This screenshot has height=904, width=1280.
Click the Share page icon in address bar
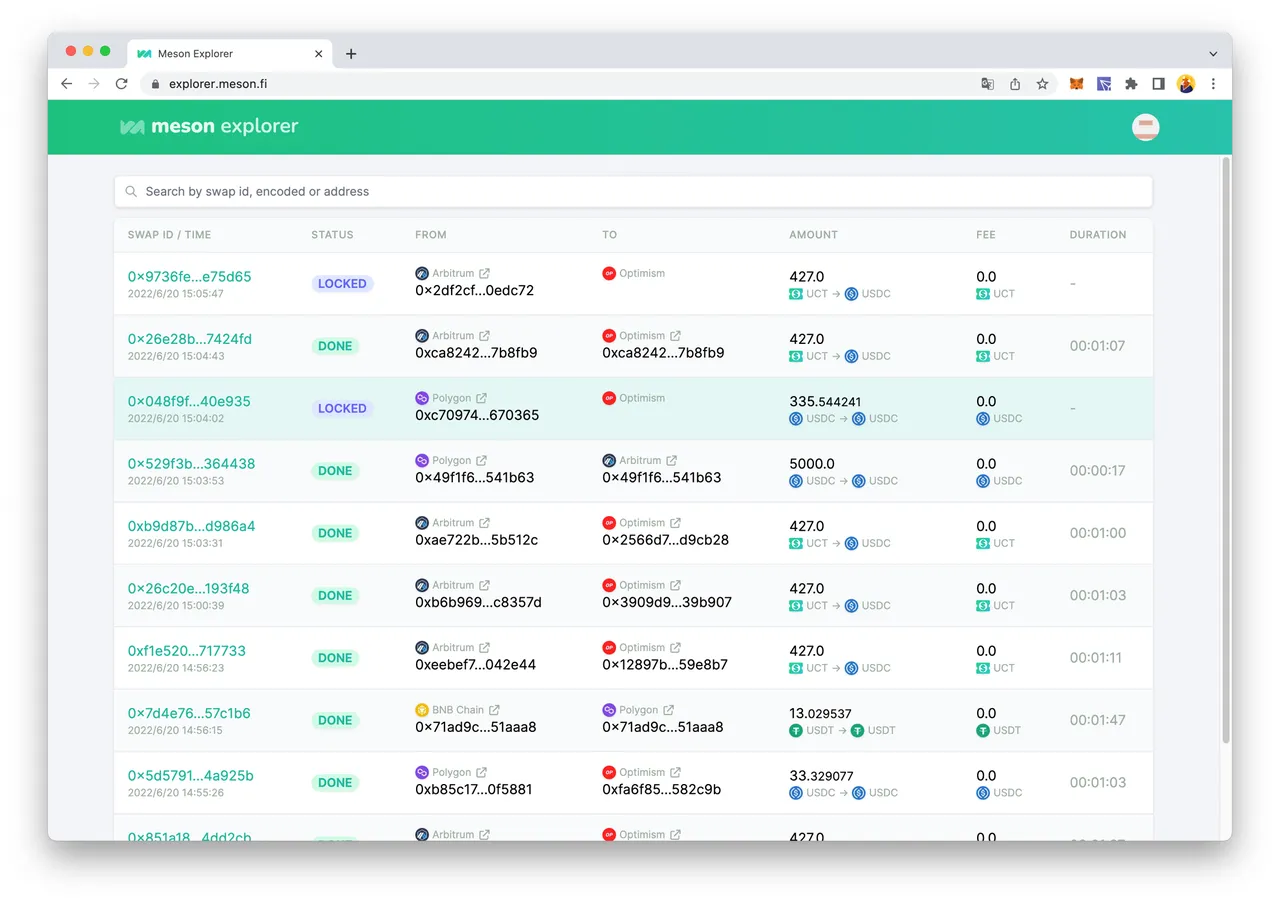tap(1015, 84)
